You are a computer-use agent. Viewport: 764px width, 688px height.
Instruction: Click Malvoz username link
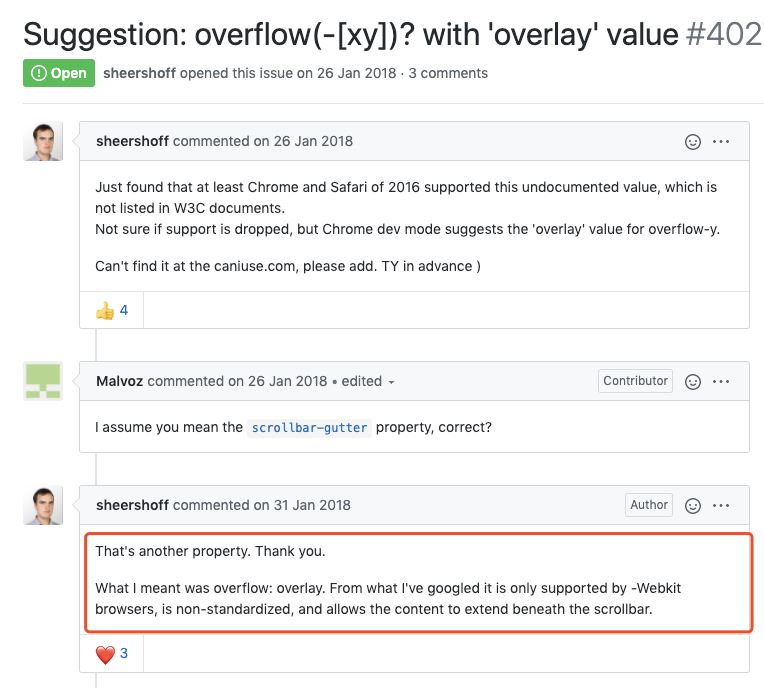(119, 381)
